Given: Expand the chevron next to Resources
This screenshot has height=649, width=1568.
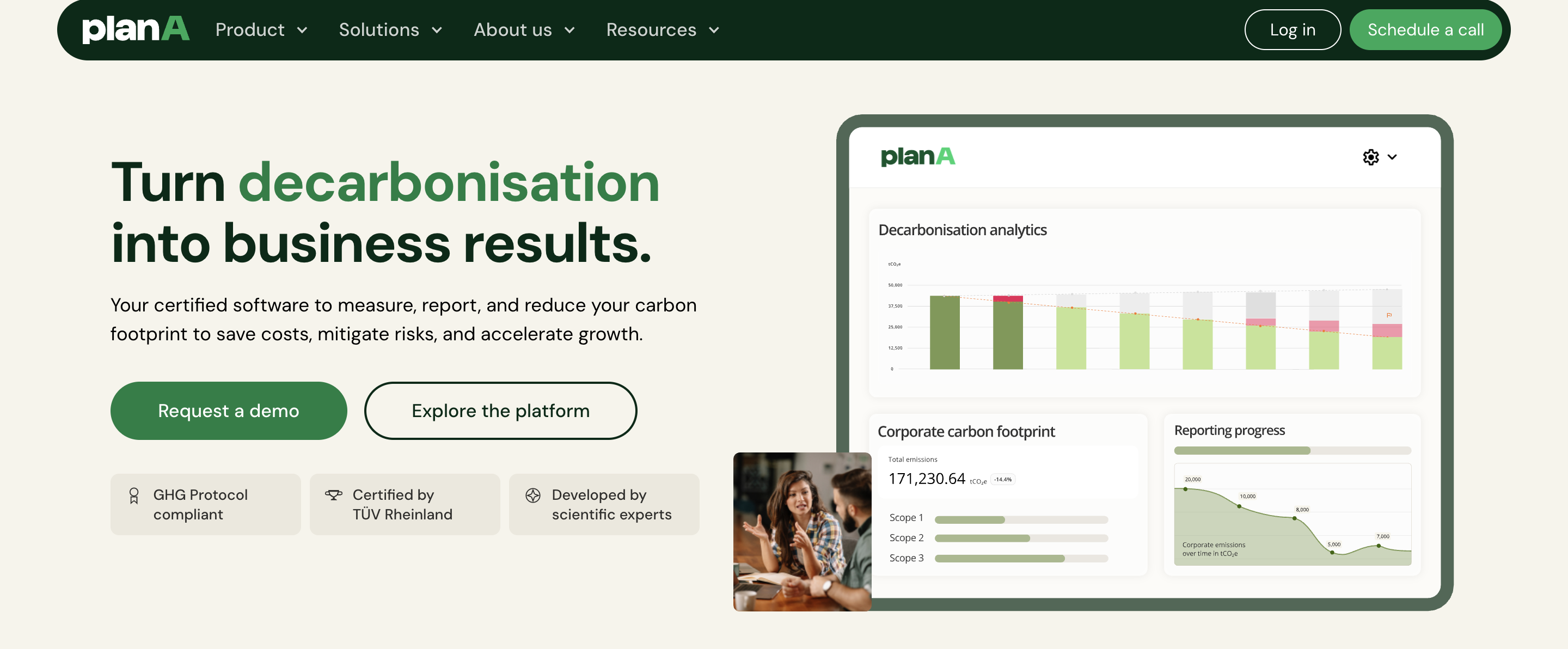Looking at the screenshot, I should [714, 30].
